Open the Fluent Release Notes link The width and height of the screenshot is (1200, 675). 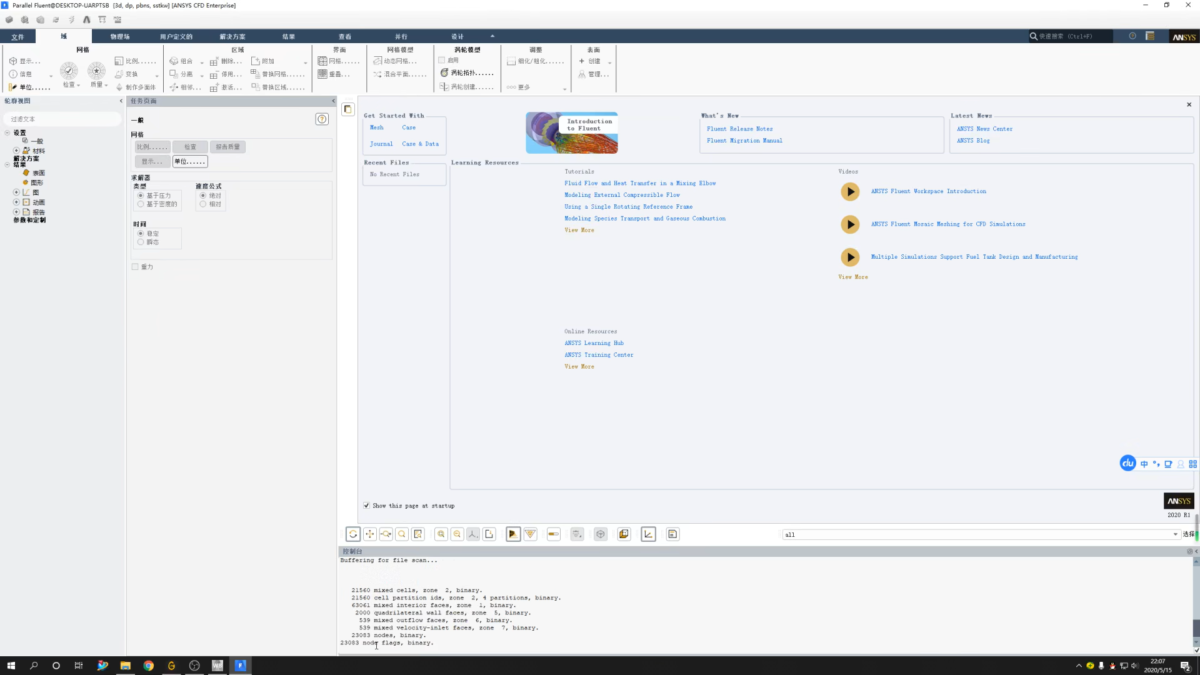click(x=740, y=128)
